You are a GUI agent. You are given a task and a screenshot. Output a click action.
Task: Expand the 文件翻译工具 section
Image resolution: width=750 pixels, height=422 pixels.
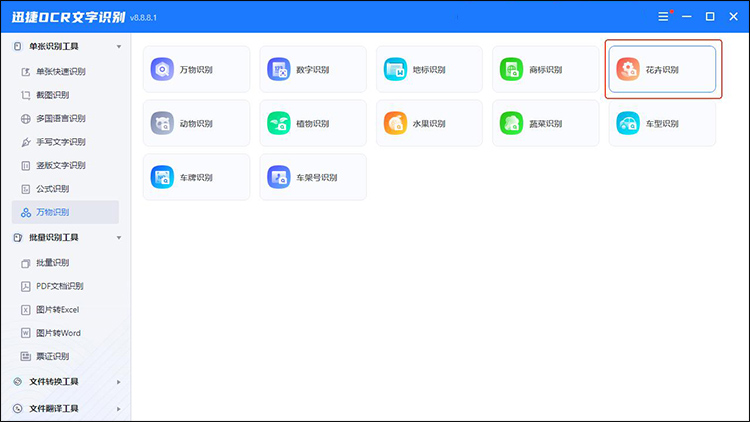119,408
